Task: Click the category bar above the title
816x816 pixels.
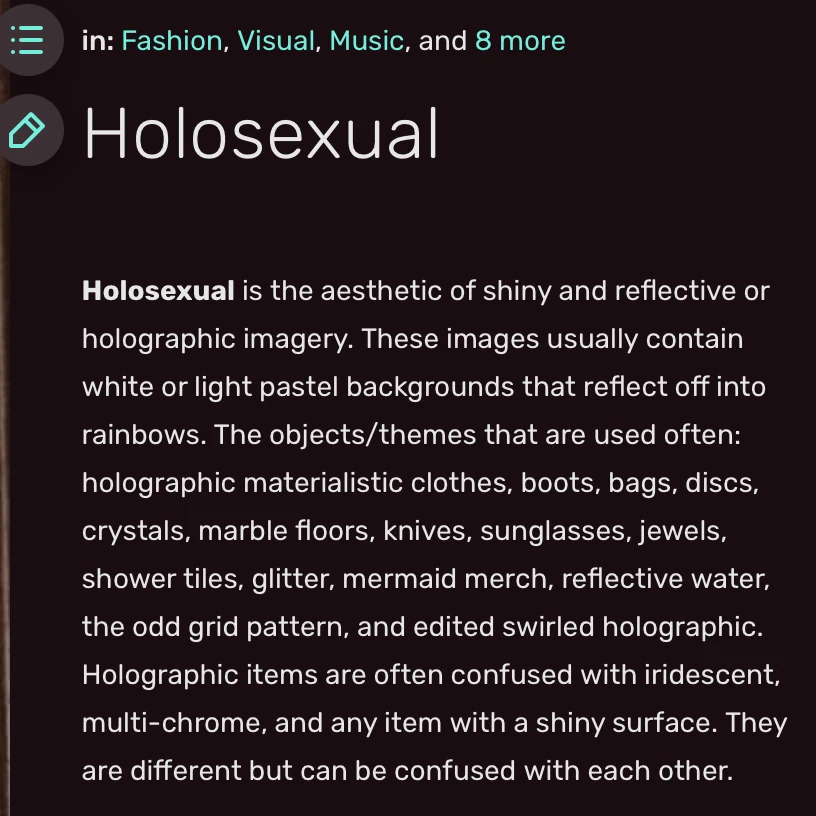Action: (x=300, y=41)
